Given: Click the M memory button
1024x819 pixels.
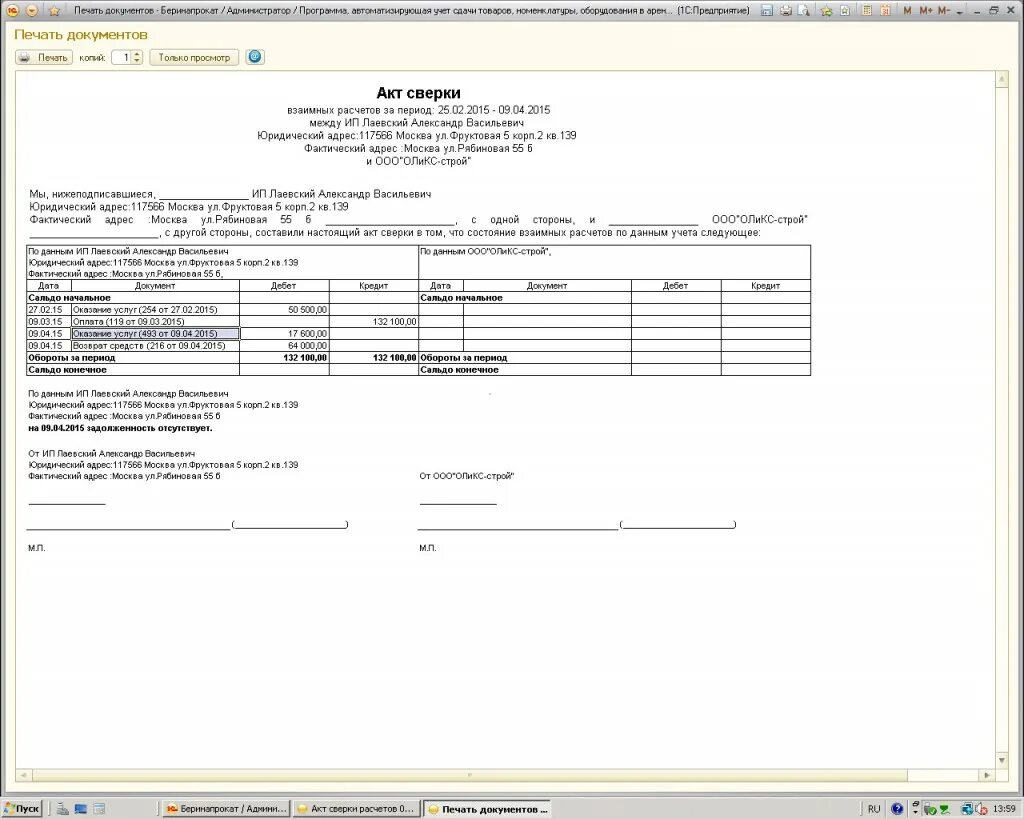Looking at the screenshot, I should [x=907, y=10].
